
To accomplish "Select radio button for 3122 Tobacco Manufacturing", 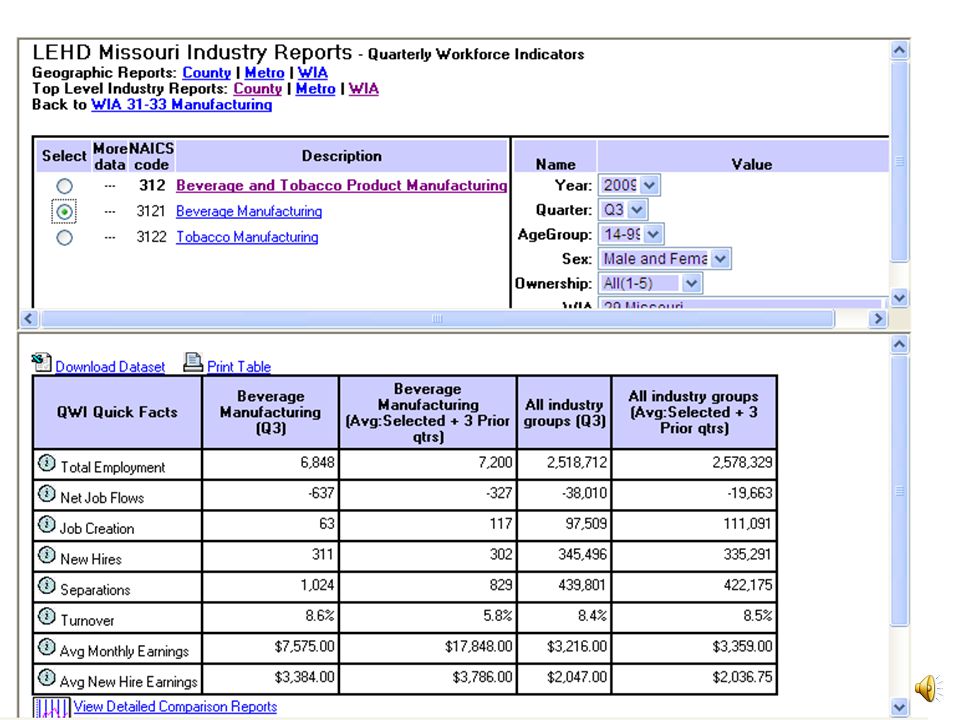I will point(64,238).
